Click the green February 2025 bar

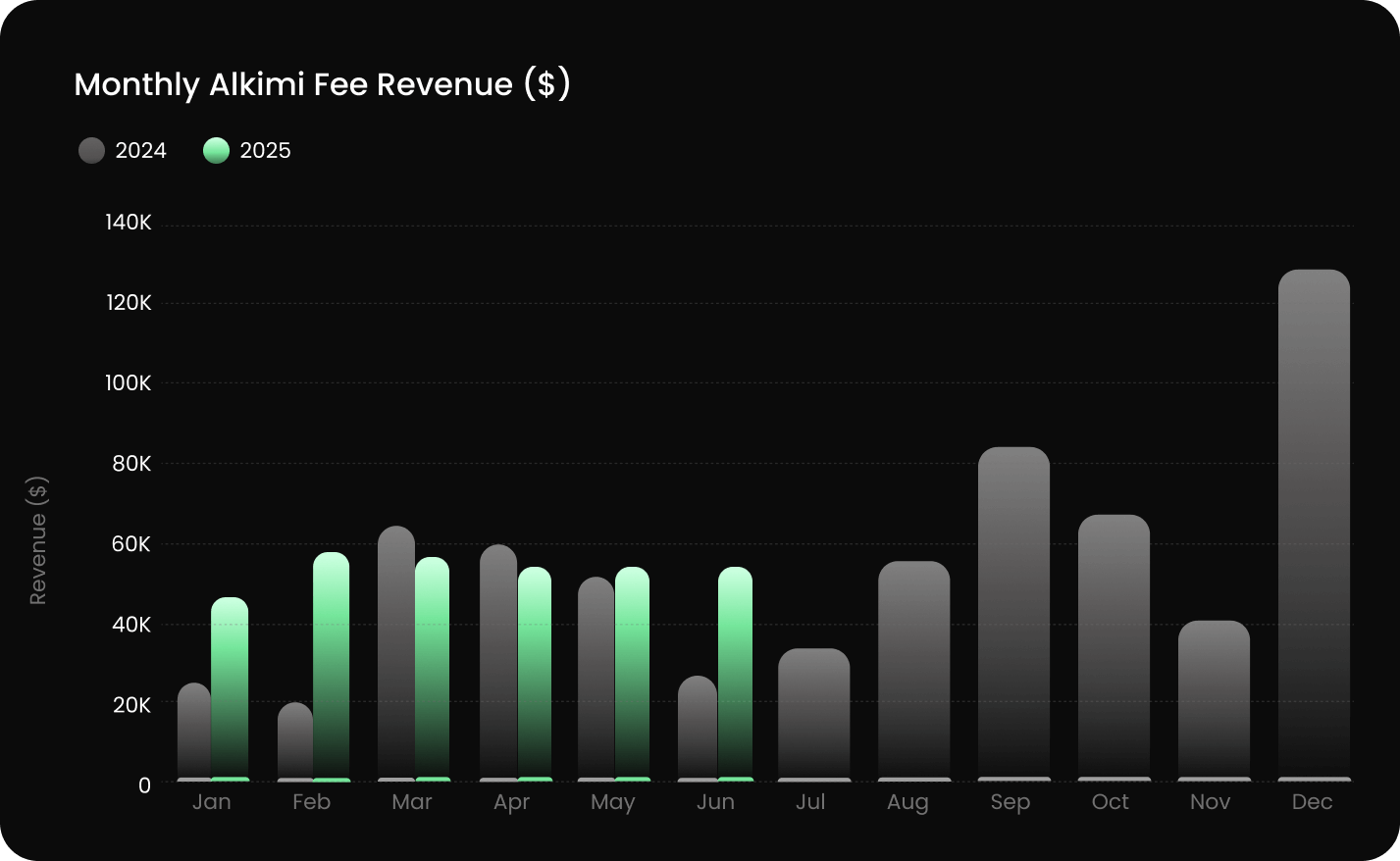pyautogui.click(x=332, y=667)
